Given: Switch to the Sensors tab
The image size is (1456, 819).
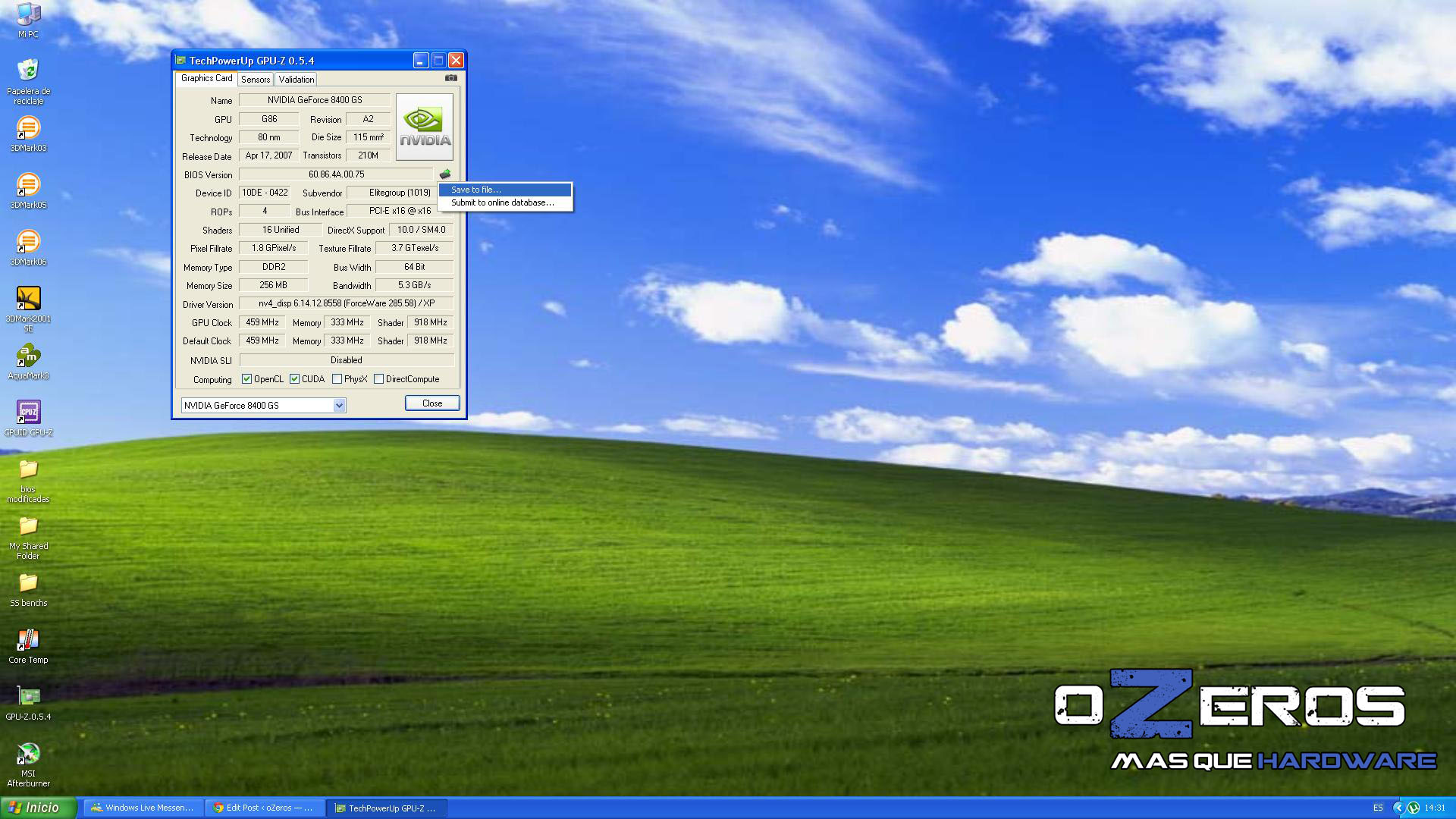Looking at the screenshot, I should click(256, 79).
